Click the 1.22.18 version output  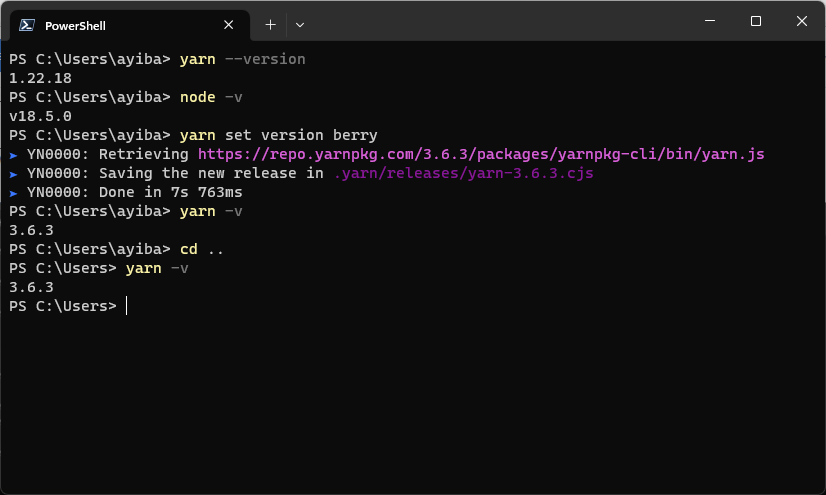(x=41, y=78)
